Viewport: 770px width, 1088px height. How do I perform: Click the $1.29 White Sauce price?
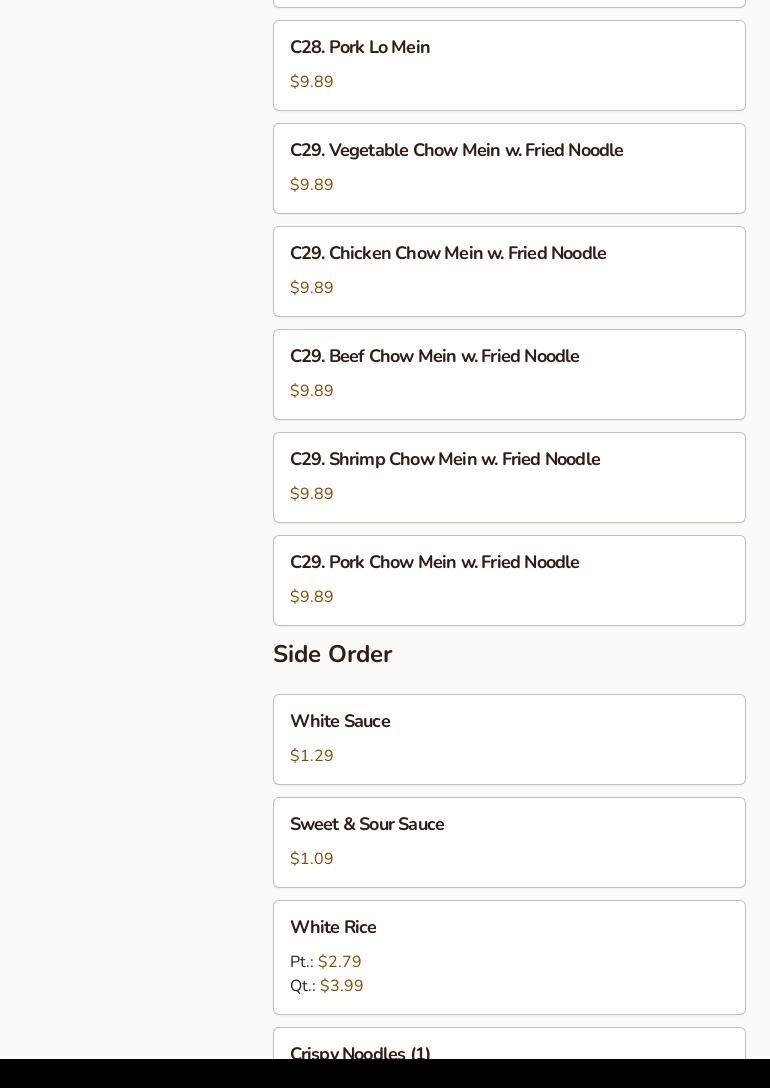click(x=312, y=756)
